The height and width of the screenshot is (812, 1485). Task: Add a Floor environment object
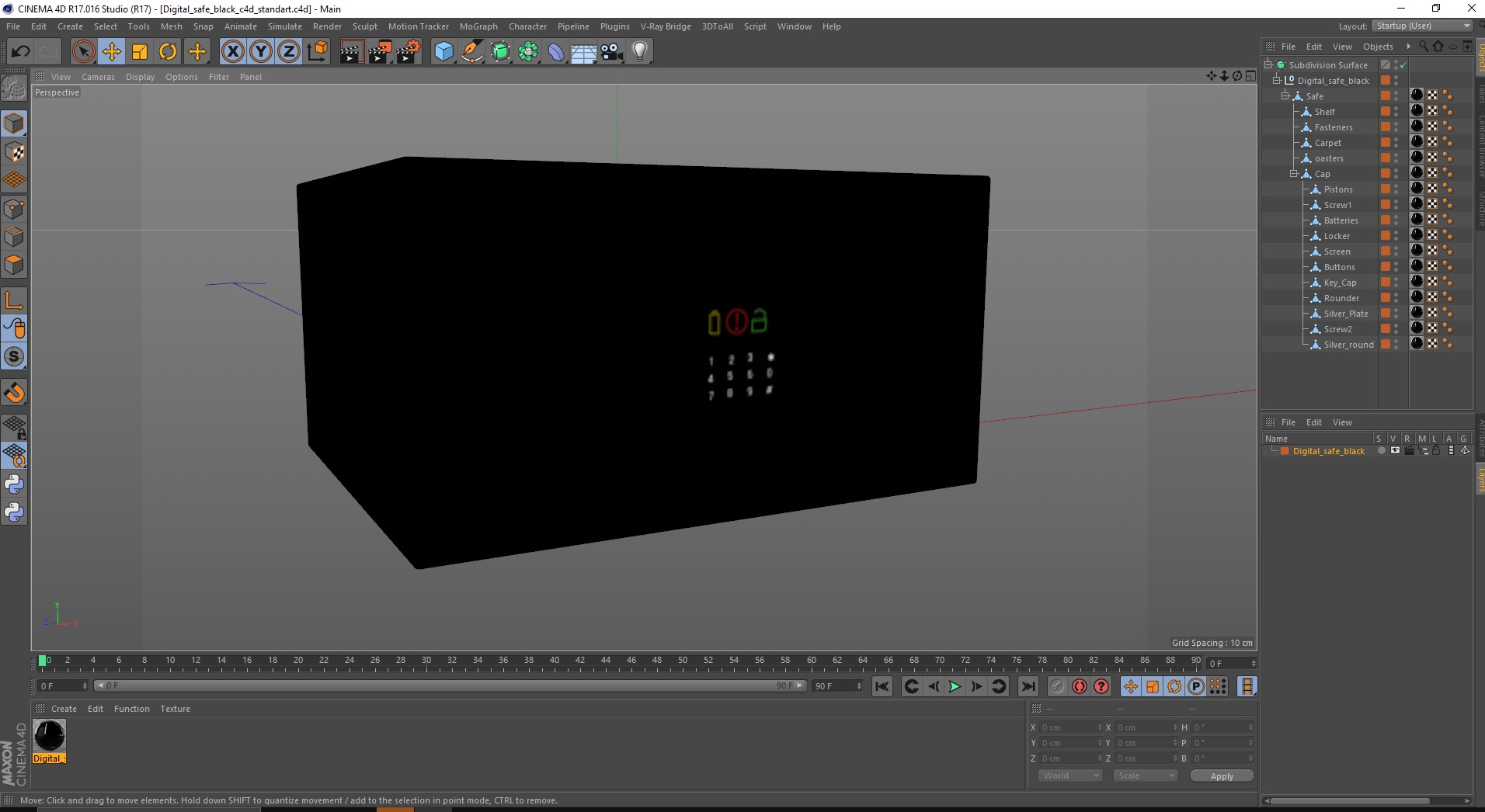[584, 52]
